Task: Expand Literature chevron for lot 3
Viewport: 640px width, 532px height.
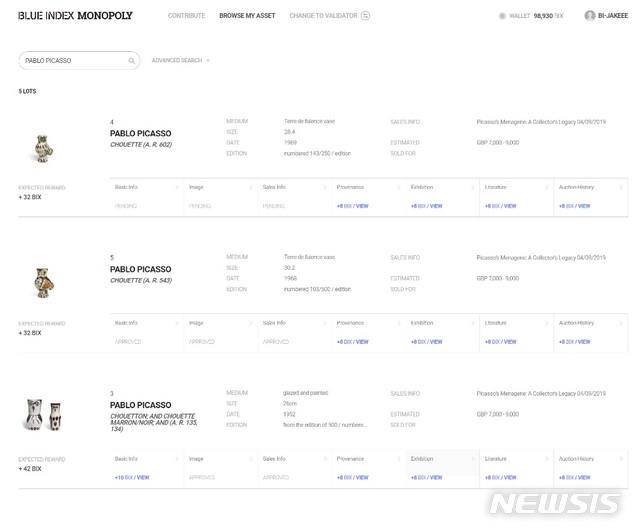Action: (547, 459)
